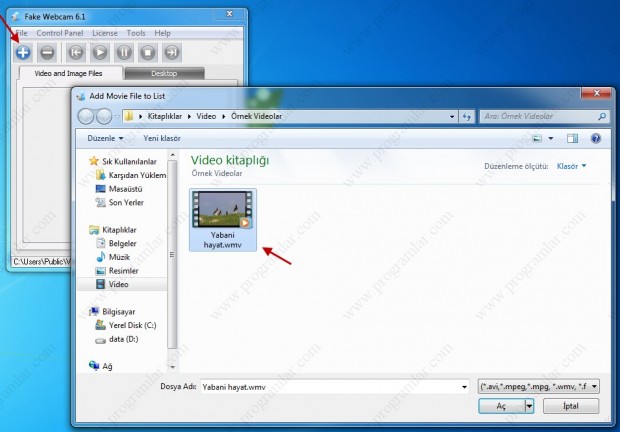
Task: Click the navigation pane scroll down arrow
Action: coord(172,367)
